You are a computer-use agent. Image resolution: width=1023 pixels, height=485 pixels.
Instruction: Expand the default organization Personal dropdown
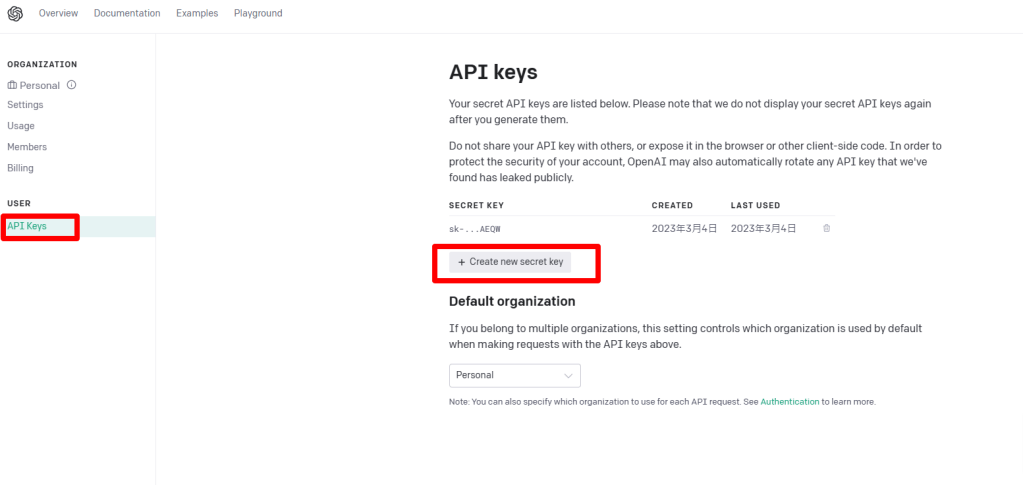point(514,375)
